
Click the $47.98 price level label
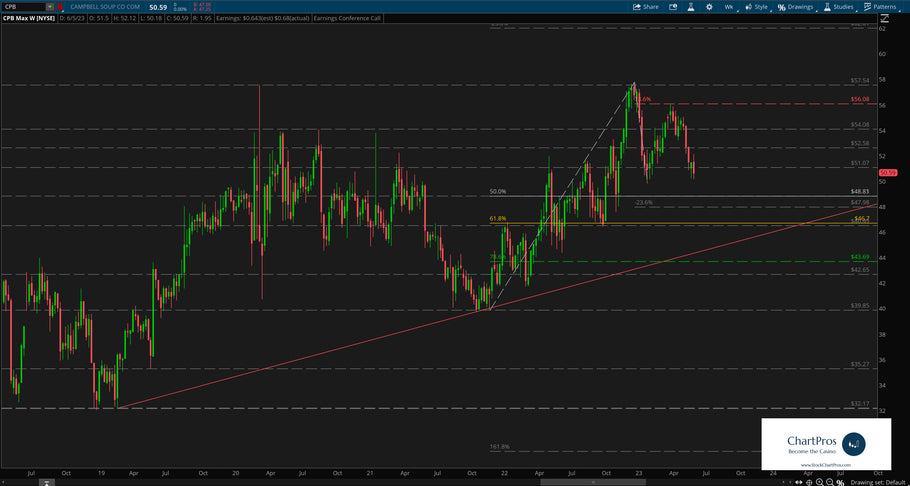pos(860,202)
